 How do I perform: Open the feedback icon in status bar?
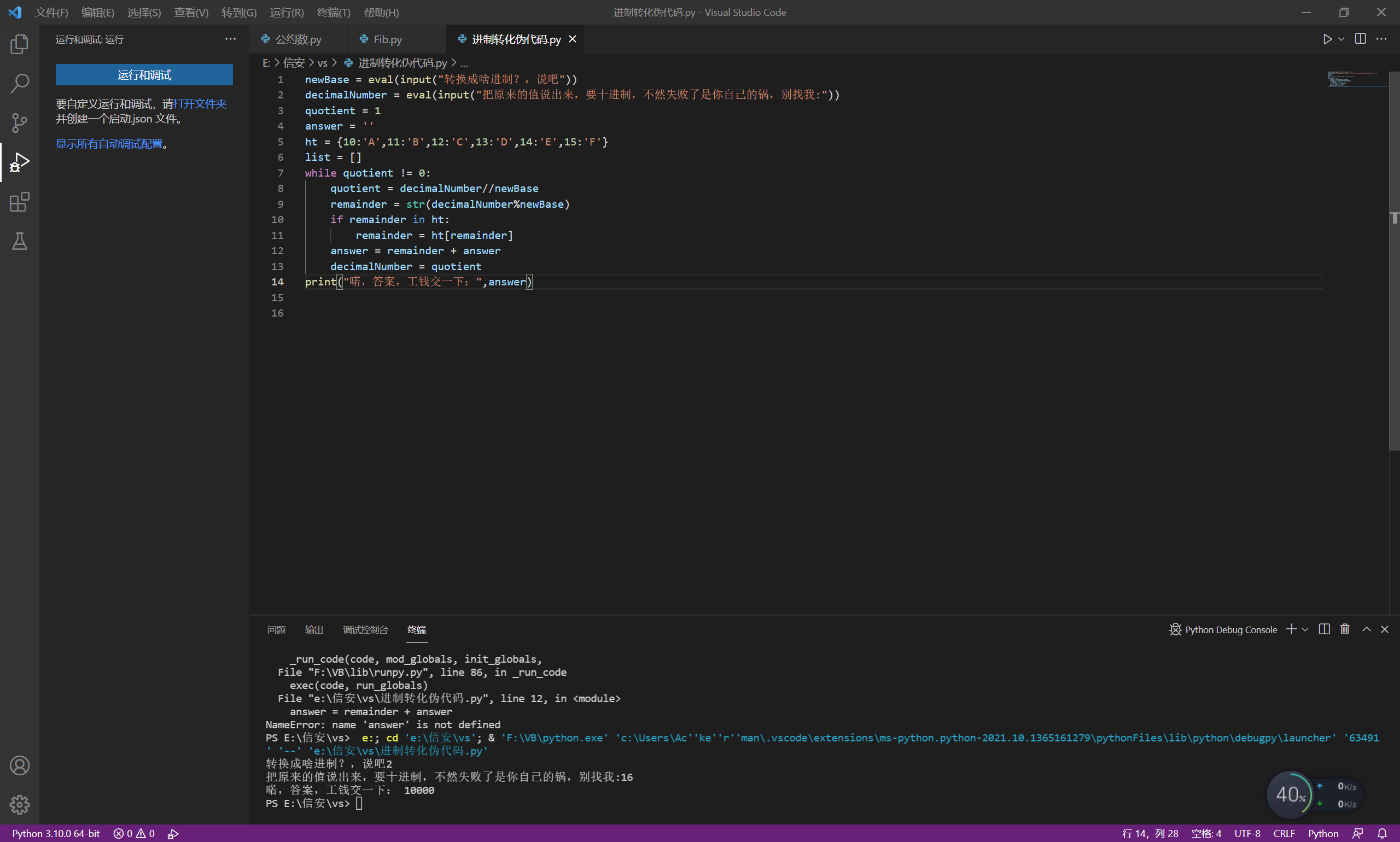(1358, 833)
